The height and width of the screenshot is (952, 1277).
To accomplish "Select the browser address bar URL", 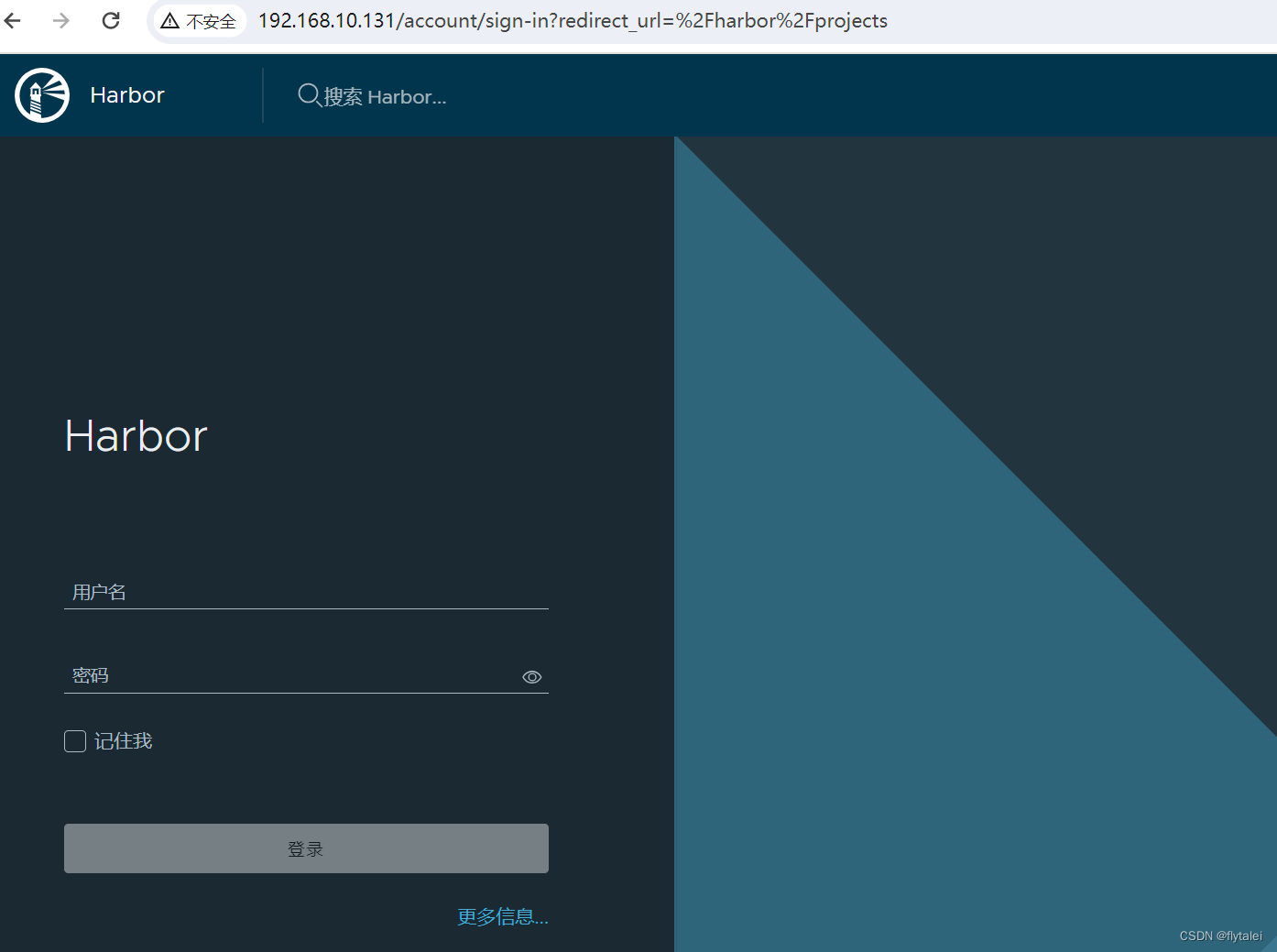I will click(x=573, y=20).
